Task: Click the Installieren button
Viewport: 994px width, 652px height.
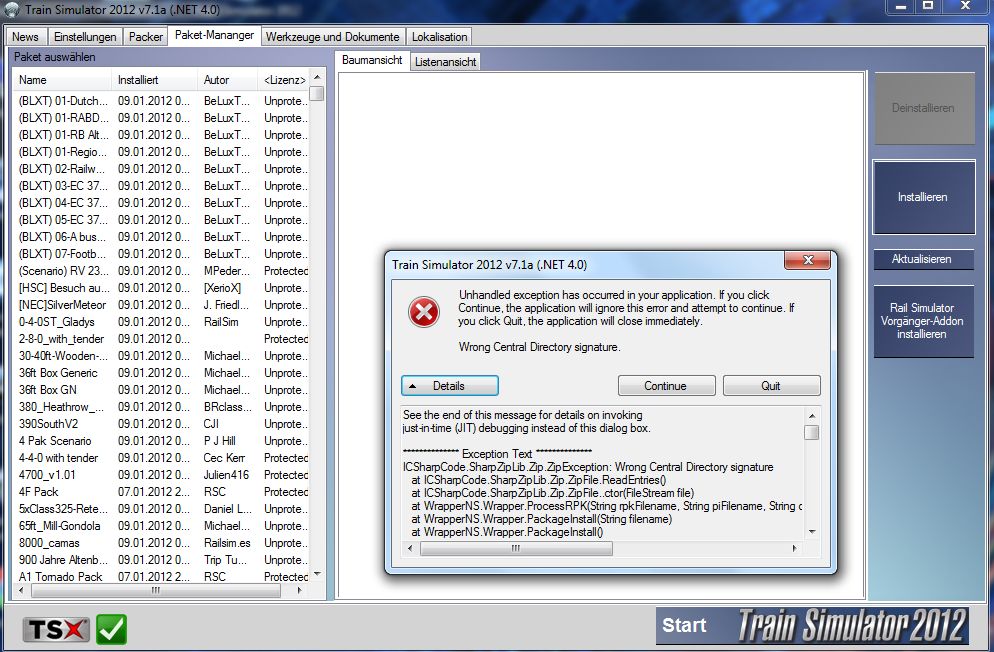Action: [924, 197]
